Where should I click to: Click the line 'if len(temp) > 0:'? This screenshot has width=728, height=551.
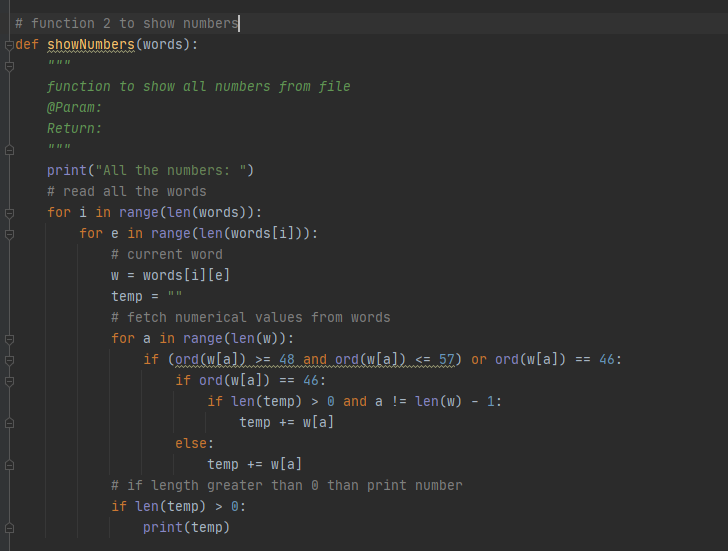pos(179,506)
